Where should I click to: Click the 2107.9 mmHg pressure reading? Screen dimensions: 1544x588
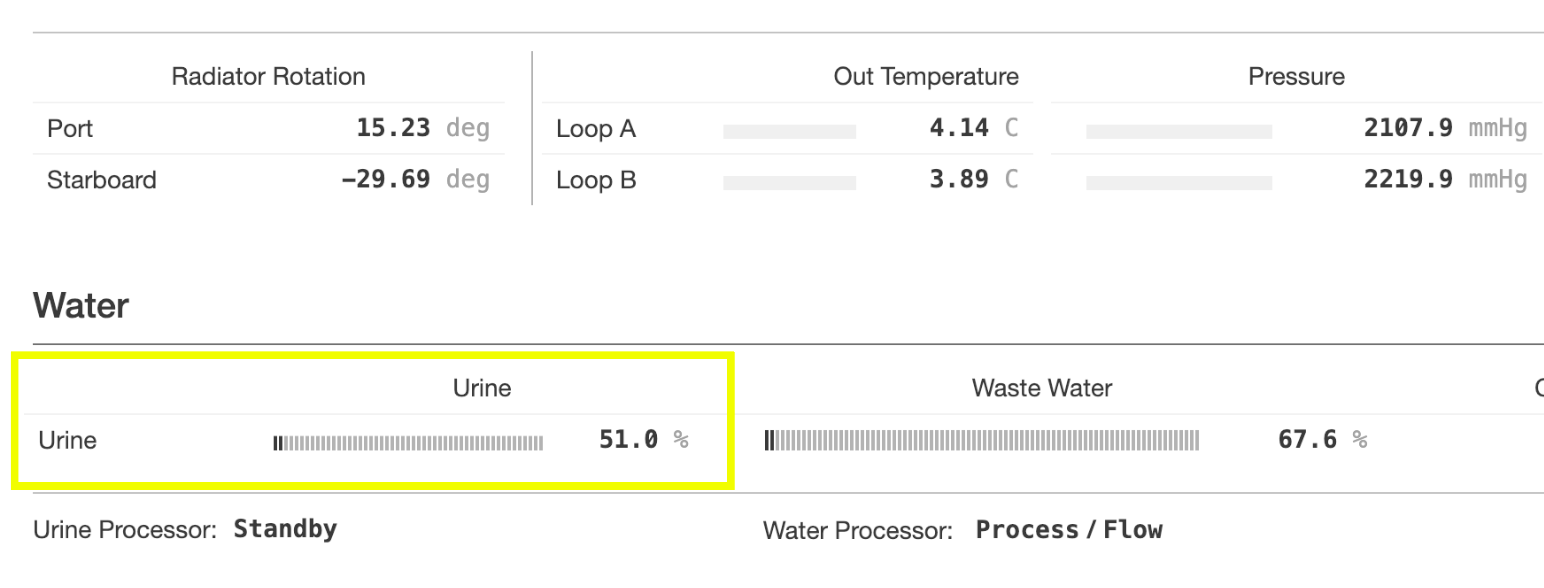[1444, 129]
